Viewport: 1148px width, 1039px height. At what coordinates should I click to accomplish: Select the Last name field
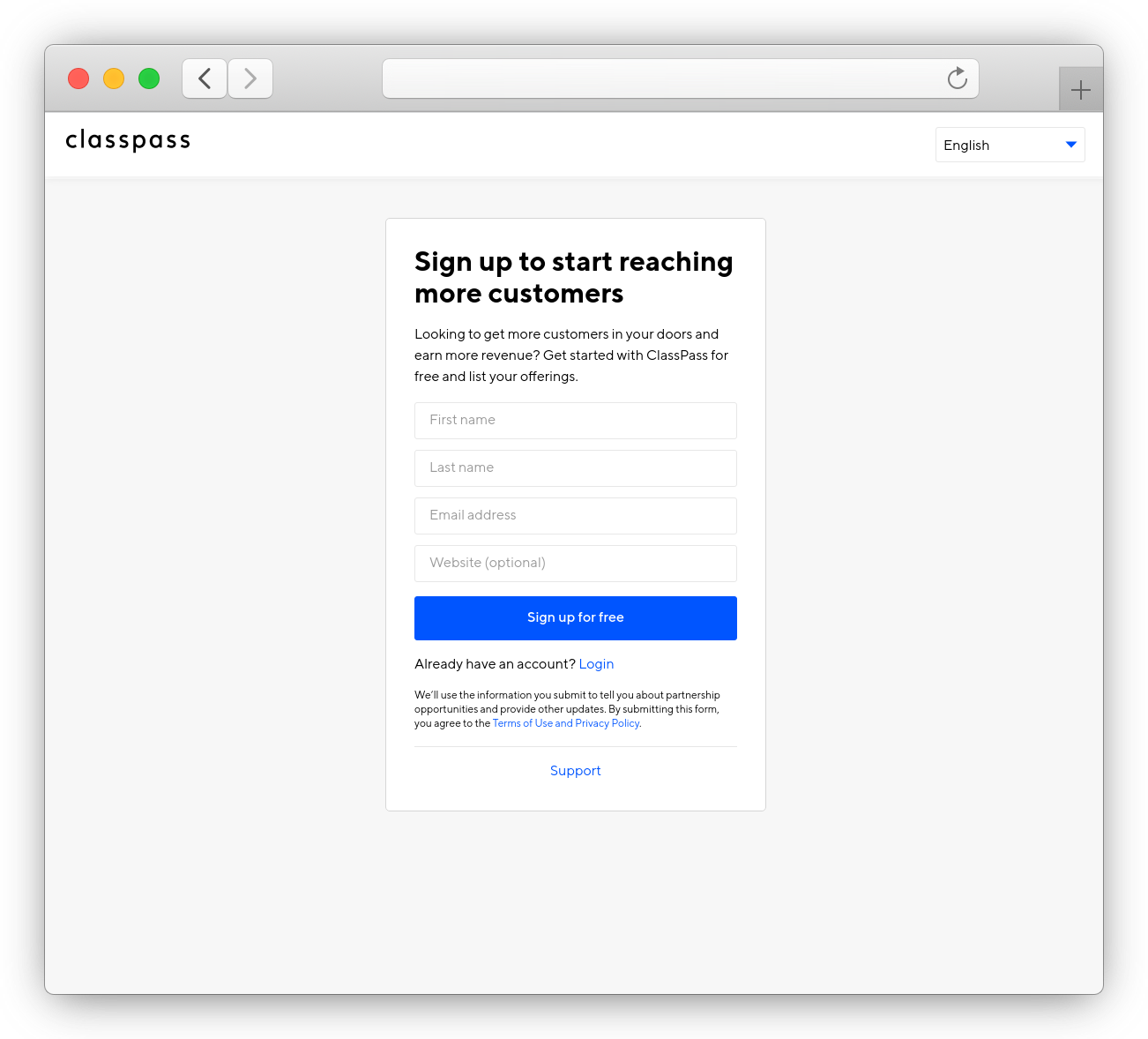pyautogui.click(x=576, y=468)
